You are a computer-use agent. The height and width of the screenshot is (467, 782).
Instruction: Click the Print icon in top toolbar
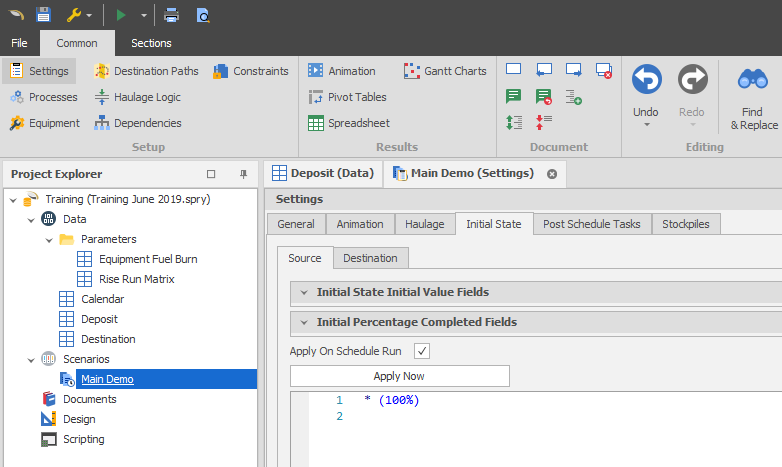click(x=172, y=15)
